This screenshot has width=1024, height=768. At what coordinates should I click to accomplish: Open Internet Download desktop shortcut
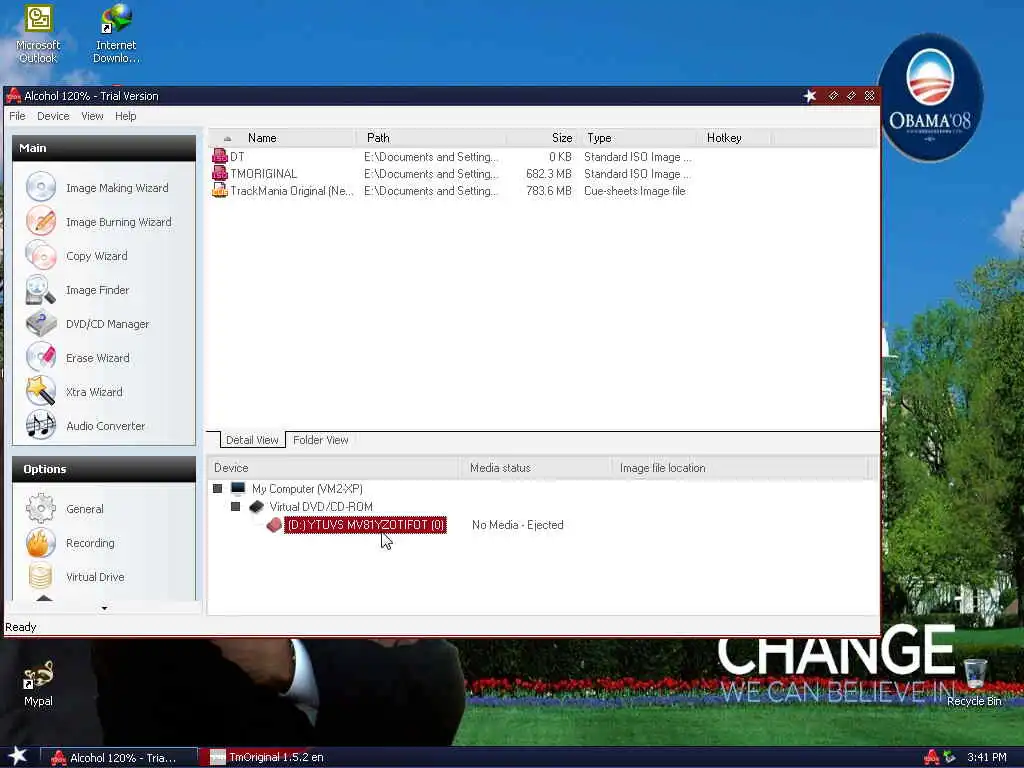click(116, 34)
